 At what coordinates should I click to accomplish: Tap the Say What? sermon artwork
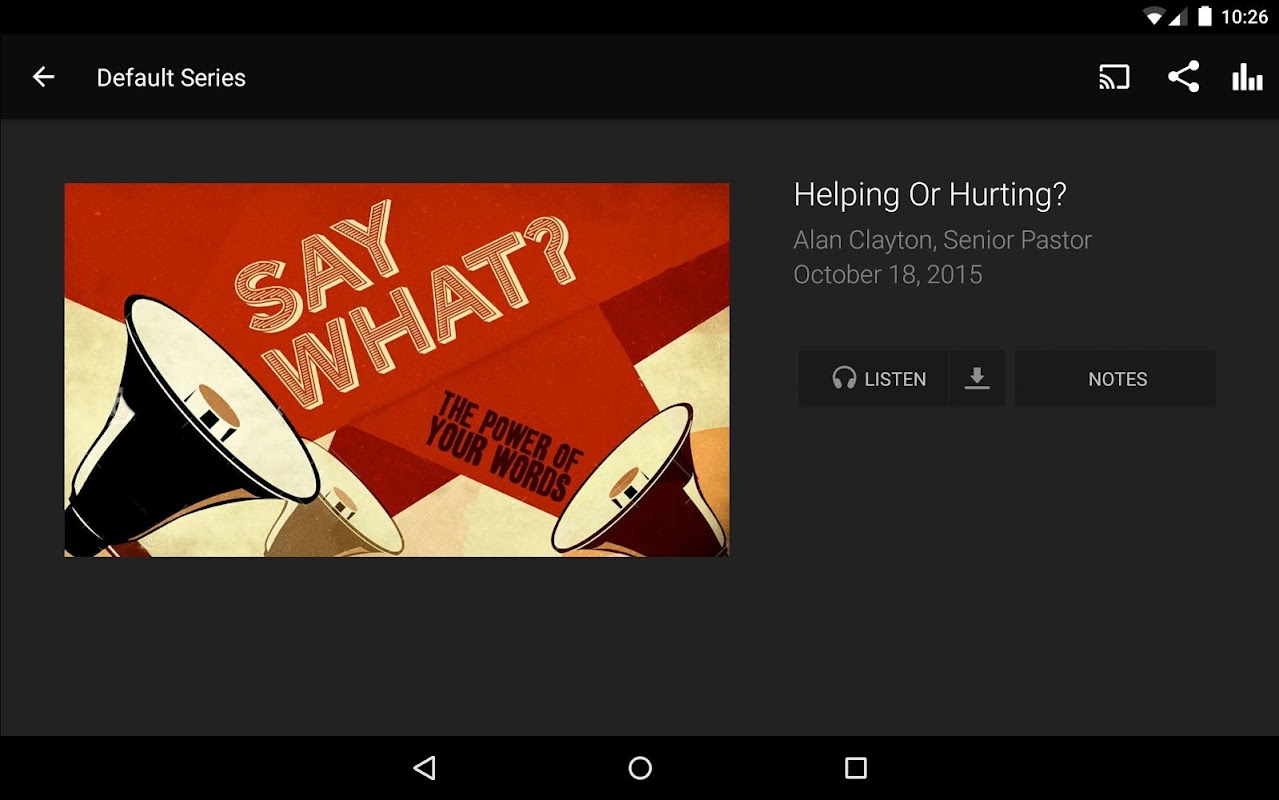coord(397,370)
